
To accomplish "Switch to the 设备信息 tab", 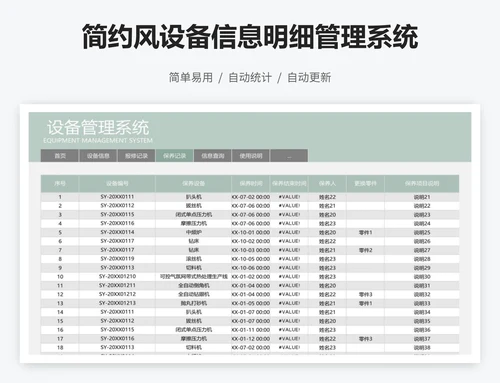I will coord(98,156).
